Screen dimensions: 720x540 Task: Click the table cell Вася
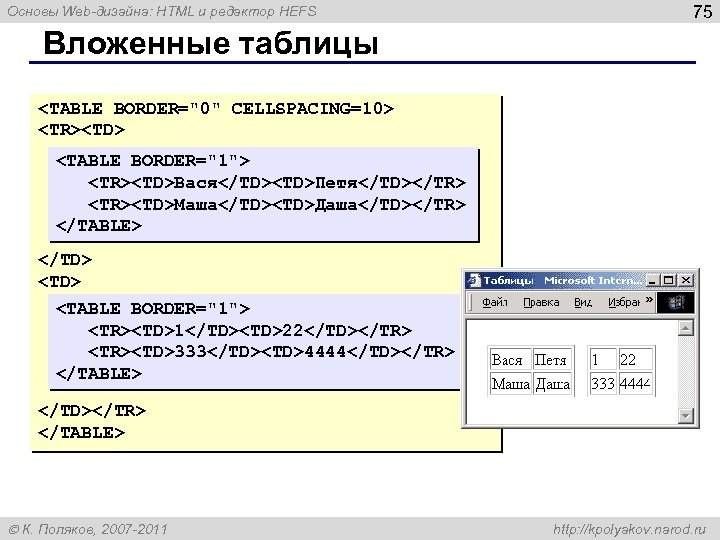(510, 359)
